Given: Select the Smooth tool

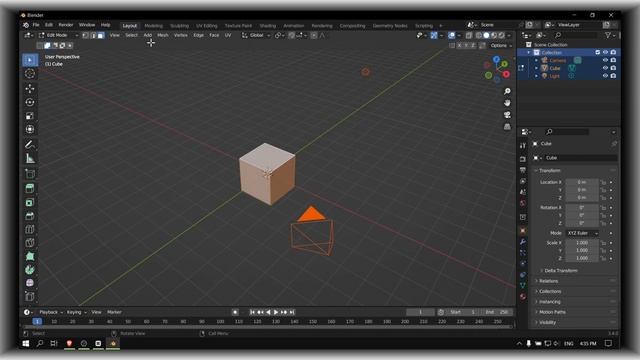Looking at the screenshot, I should 30,283.
